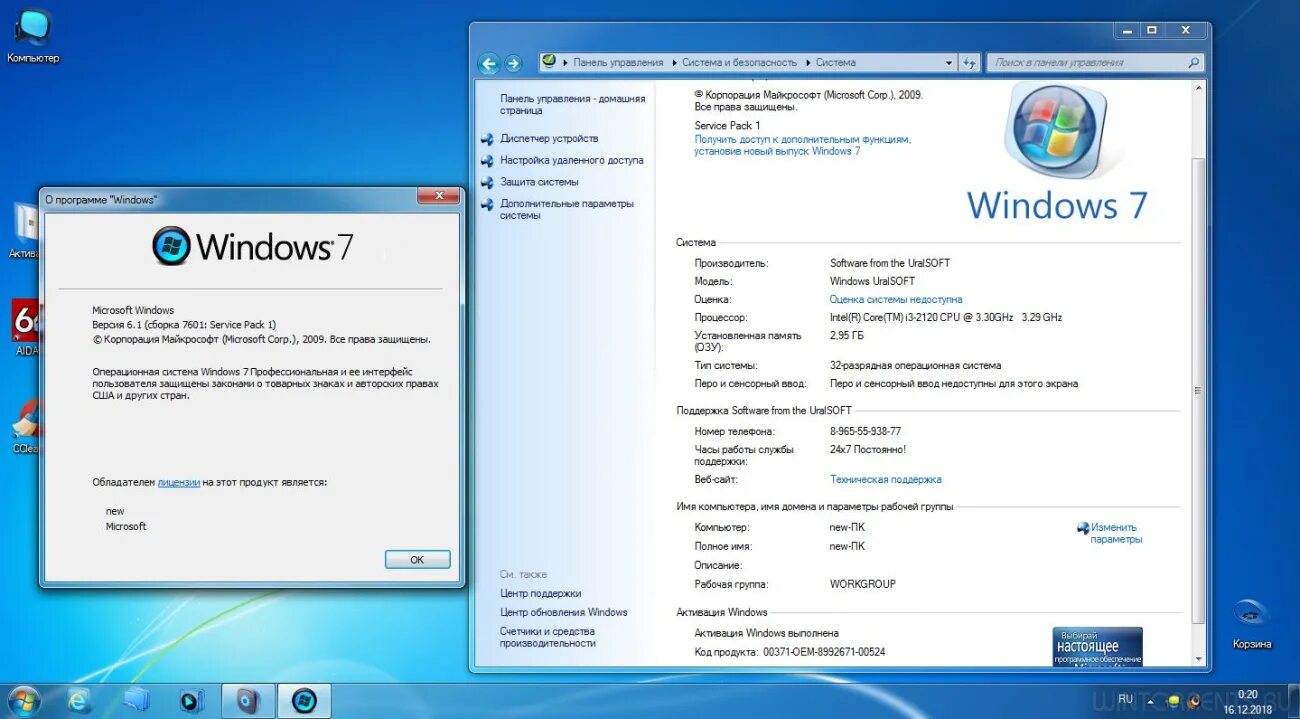1300x719 pixels.
Task: Show hidden tray icons arrow
Action: click(x=1149, y=701)
